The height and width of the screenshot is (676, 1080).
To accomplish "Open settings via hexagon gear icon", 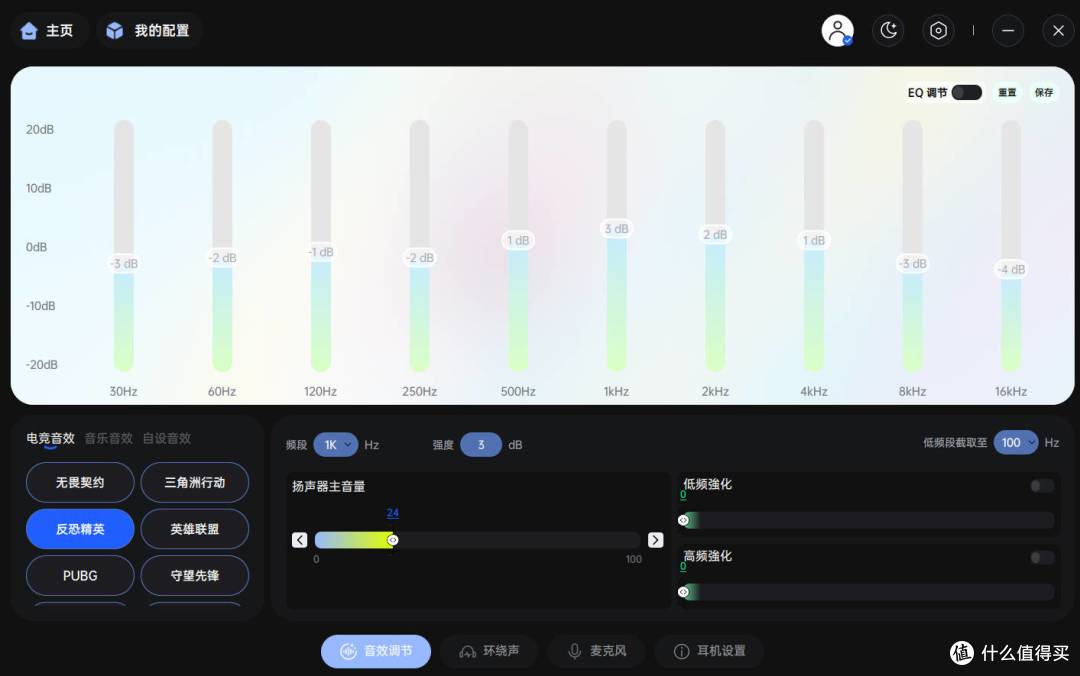I will pyautogui.click(x=938, y=31).
